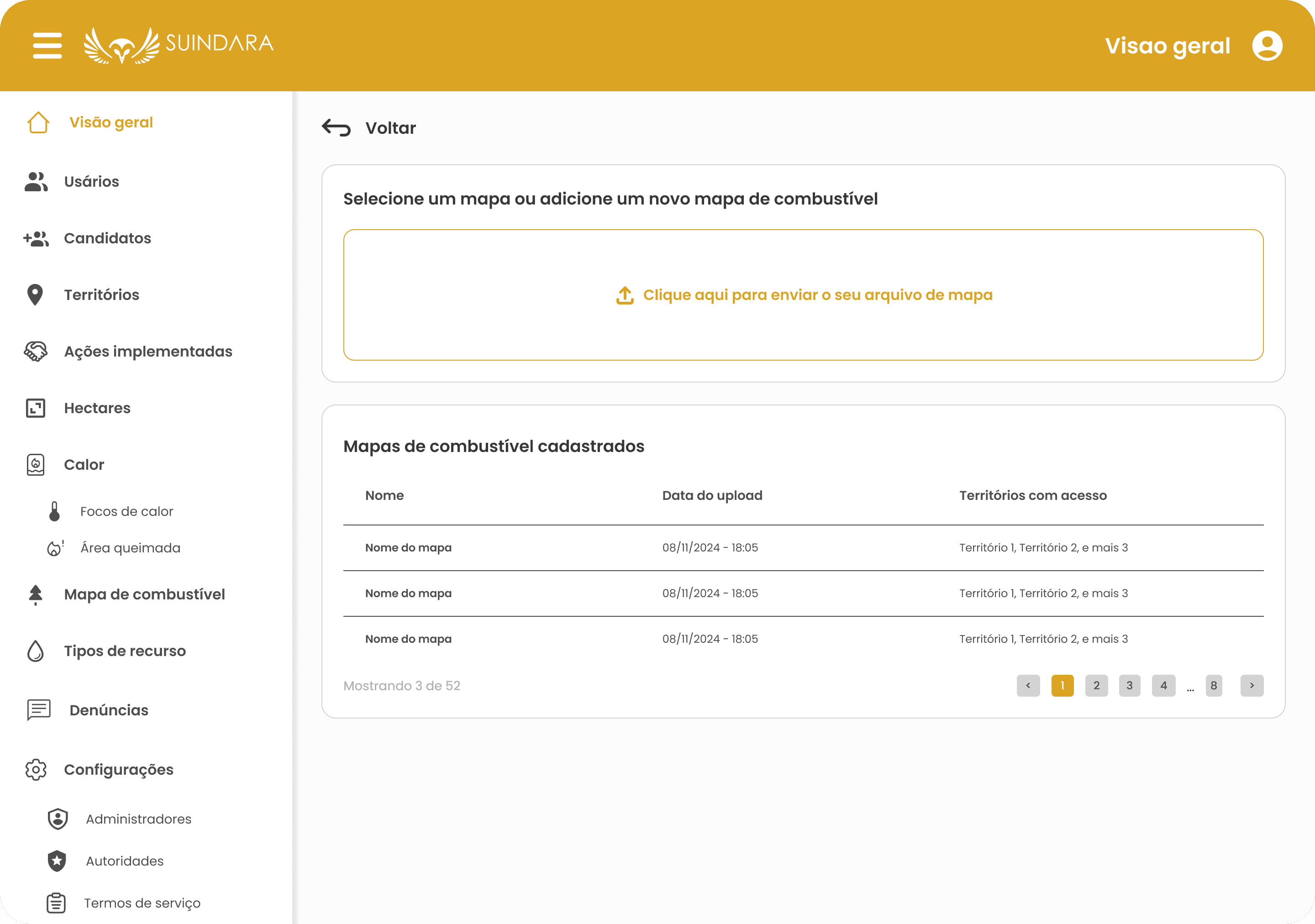Image resolution: width=1315 pixels, height=924 pixels.
Task: Open Tipos de recurso in the sidebar
Action: (125, 651)
